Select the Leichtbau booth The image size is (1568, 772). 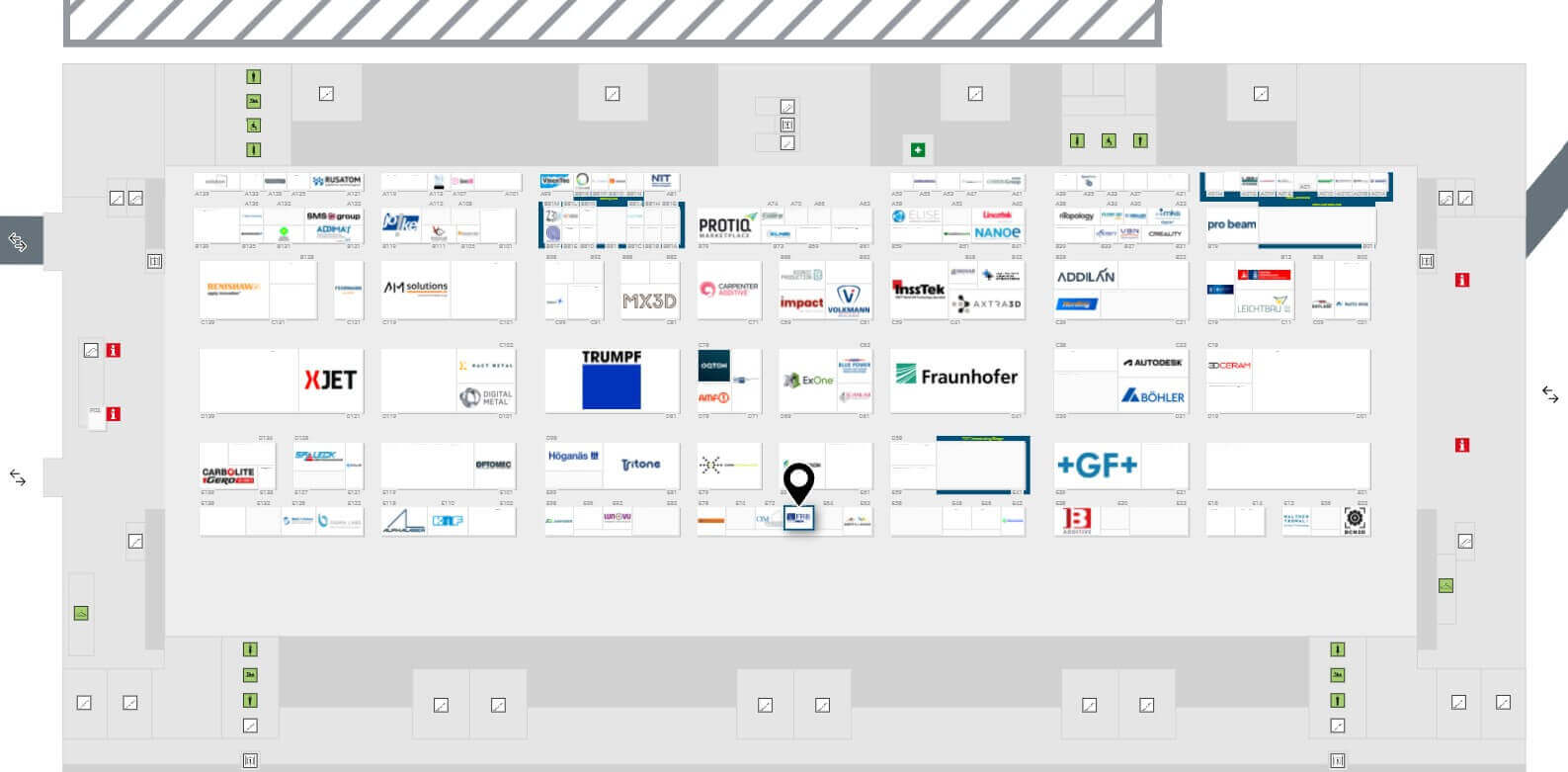tap(1265, 303)
